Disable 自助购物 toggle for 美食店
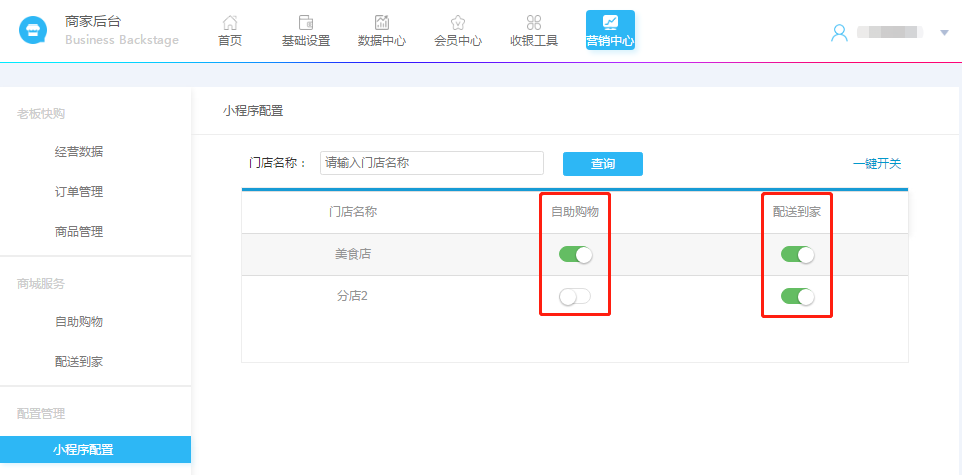Viewport: 962px width, 475px height. pos(575,255)
